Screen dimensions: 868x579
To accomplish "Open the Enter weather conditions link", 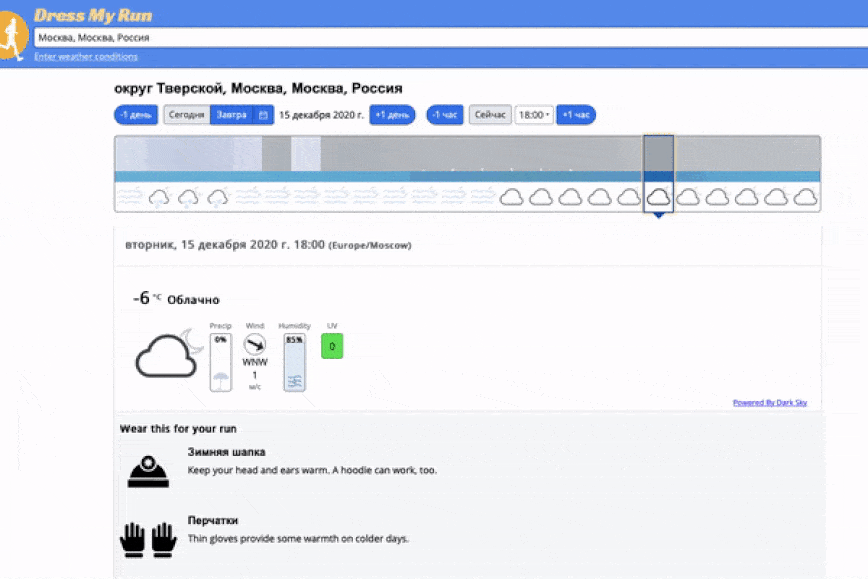I will point(86,57).
